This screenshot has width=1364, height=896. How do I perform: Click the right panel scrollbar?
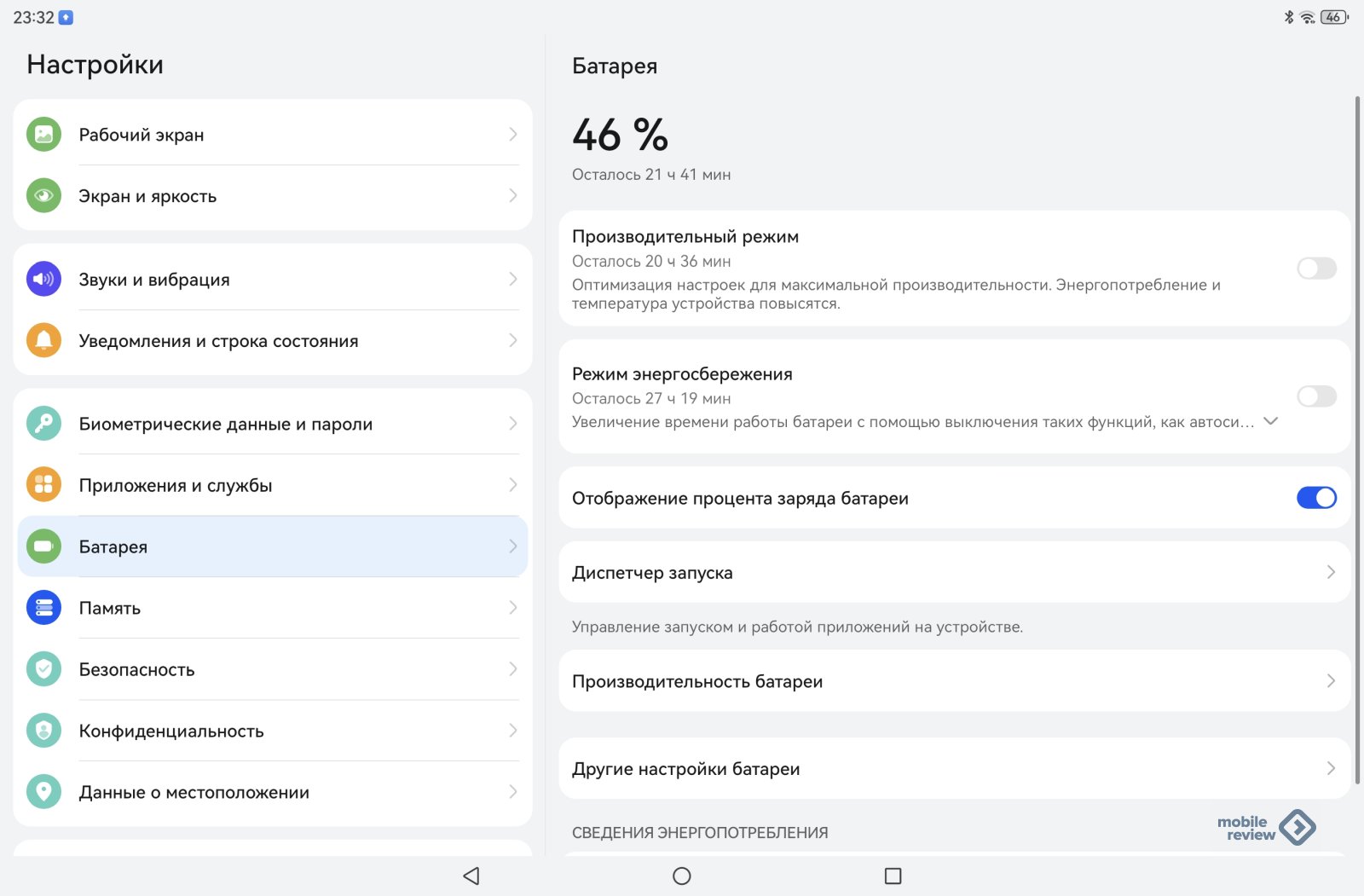1358,426
